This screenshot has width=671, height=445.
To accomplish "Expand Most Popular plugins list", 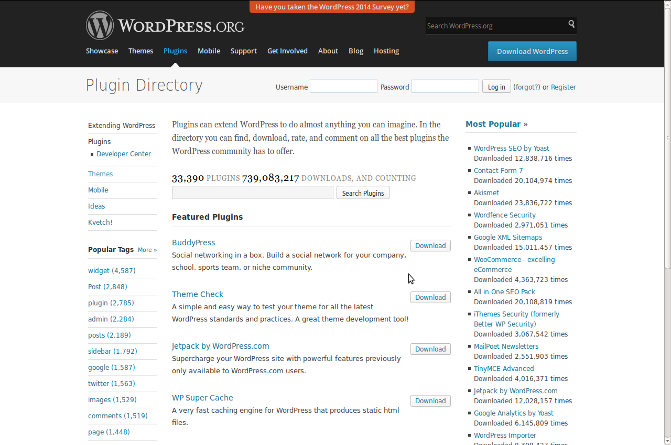I will pos(496,125).
